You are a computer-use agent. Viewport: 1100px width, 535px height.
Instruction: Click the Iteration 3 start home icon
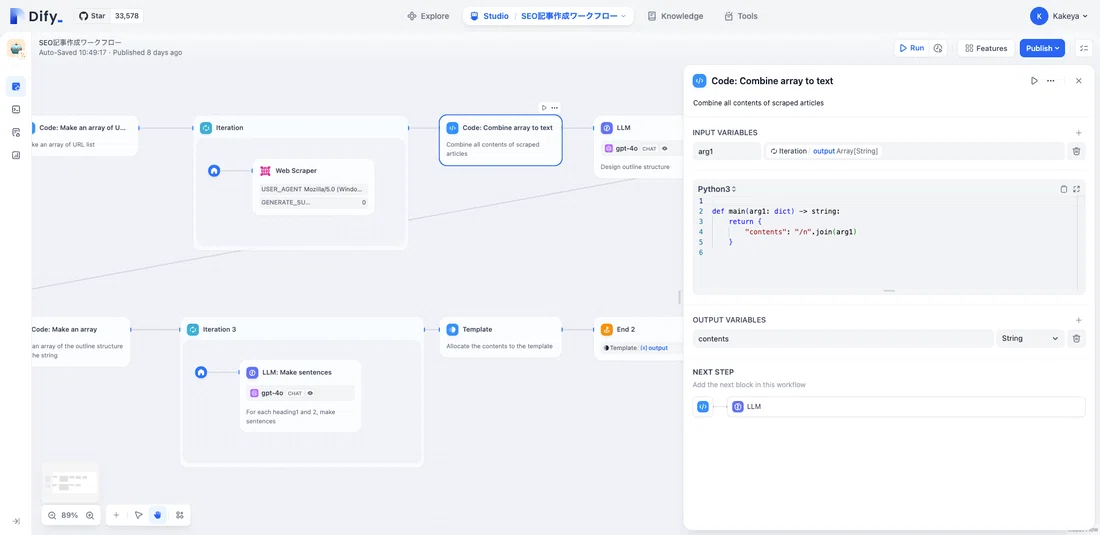point(201,372)
